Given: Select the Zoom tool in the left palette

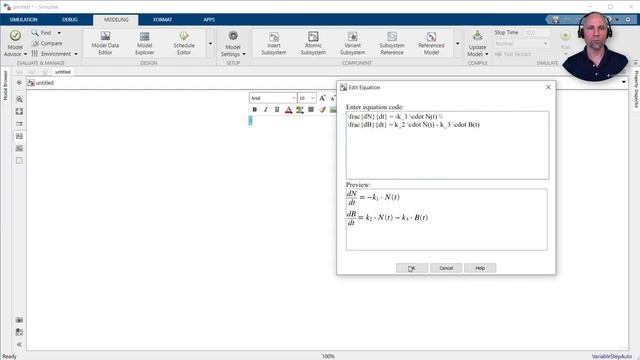Looking at the screenshot, I should click(x=19, y=99).
